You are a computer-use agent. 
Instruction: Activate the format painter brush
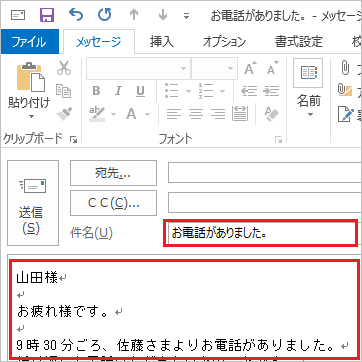(x=64, y=114)
